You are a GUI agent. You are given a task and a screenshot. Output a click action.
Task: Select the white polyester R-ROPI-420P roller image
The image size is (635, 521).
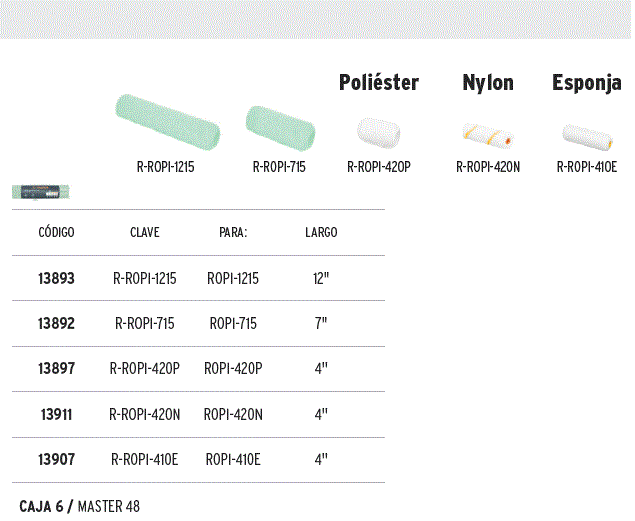coord(379,133)
